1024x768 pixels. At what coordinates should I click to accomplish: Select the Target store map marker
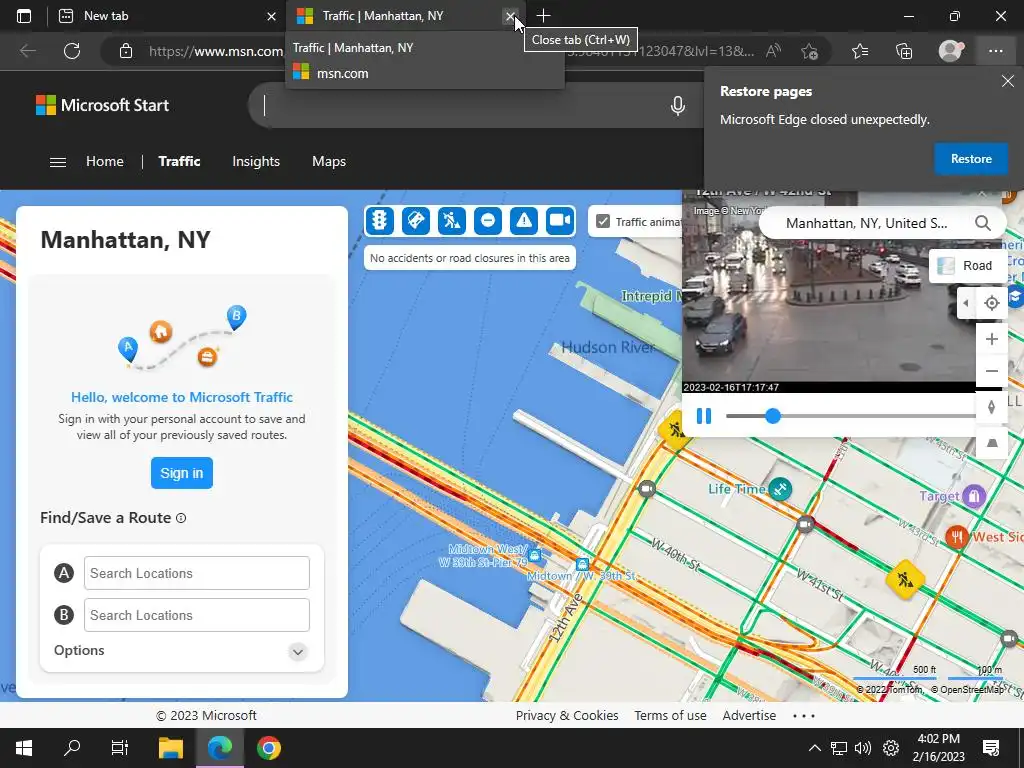coord(974,496)
